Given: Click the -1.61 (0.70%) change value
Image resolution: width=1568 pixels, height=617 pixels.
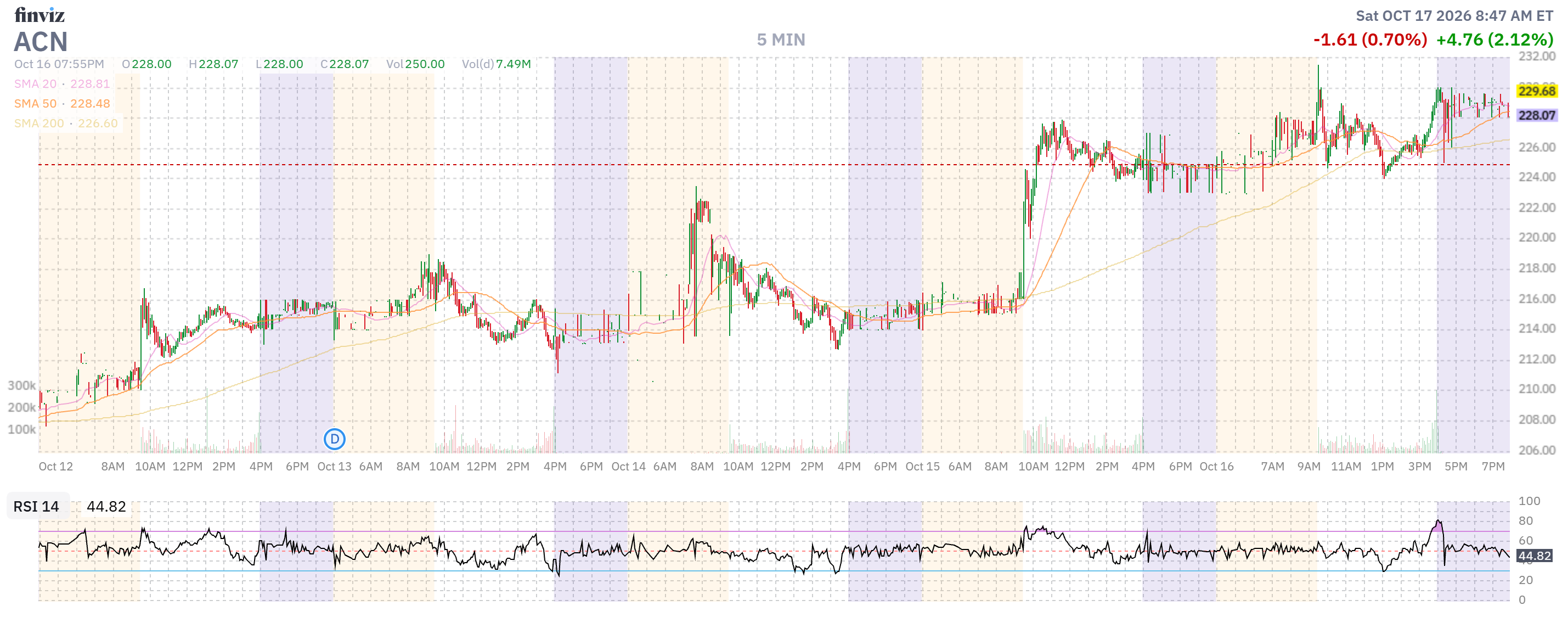Looking at the screenshot, I should click(x=1370, y=40).
